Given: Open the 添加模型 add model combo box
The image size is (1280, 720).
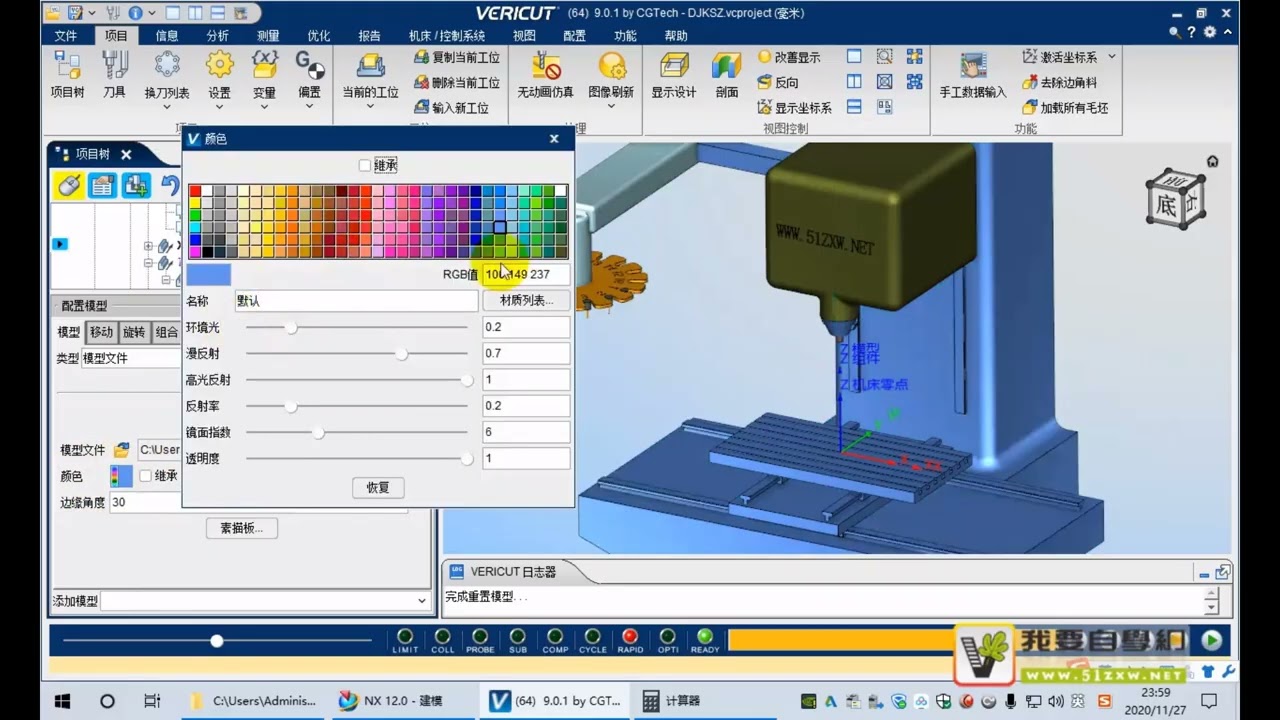Looking at the screenshot, I should pyautogui.click(x=265, y=600).
